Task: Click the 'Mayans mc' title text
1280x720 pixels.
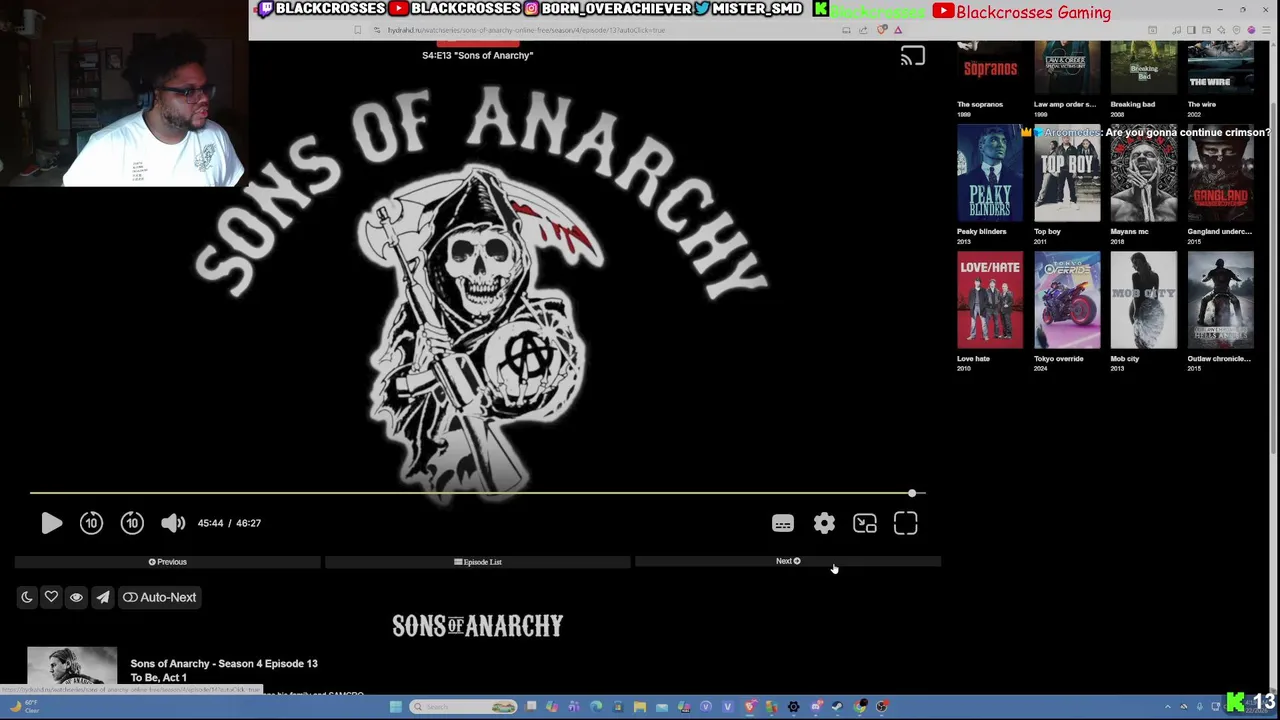Action: [1130, 231]
